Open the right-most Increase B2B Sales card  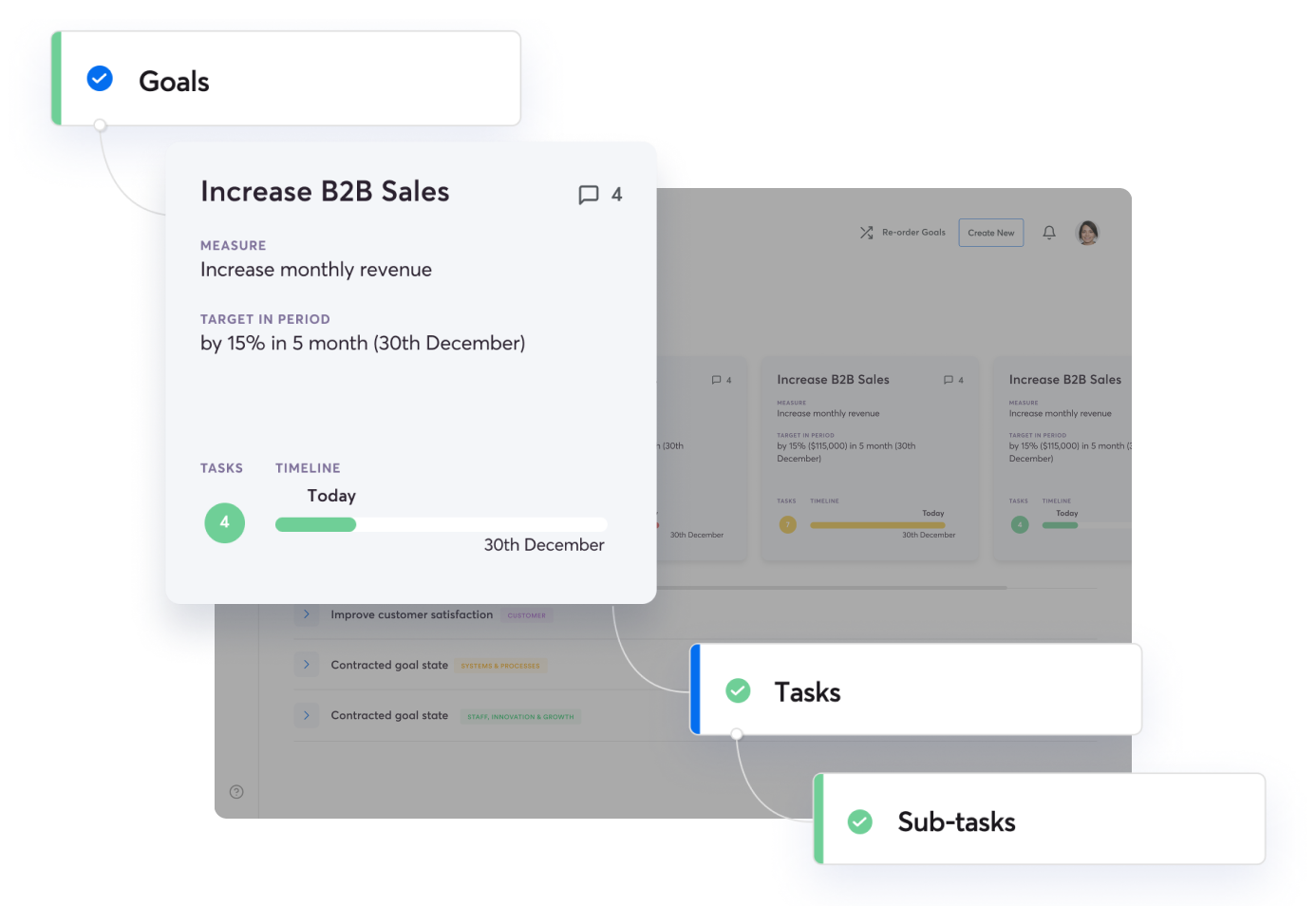[1062, 460]
